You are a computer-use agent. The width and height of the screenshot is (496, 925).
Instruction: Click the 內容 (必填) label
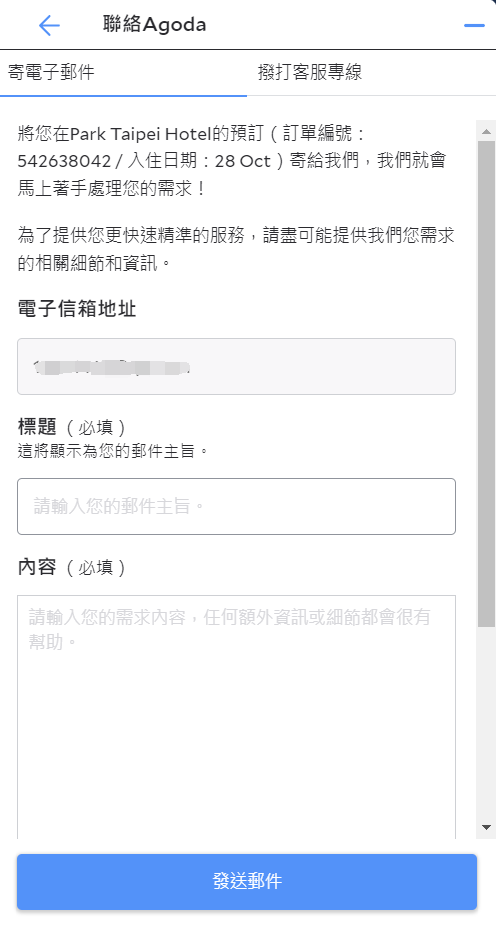(x=71, y=567)
